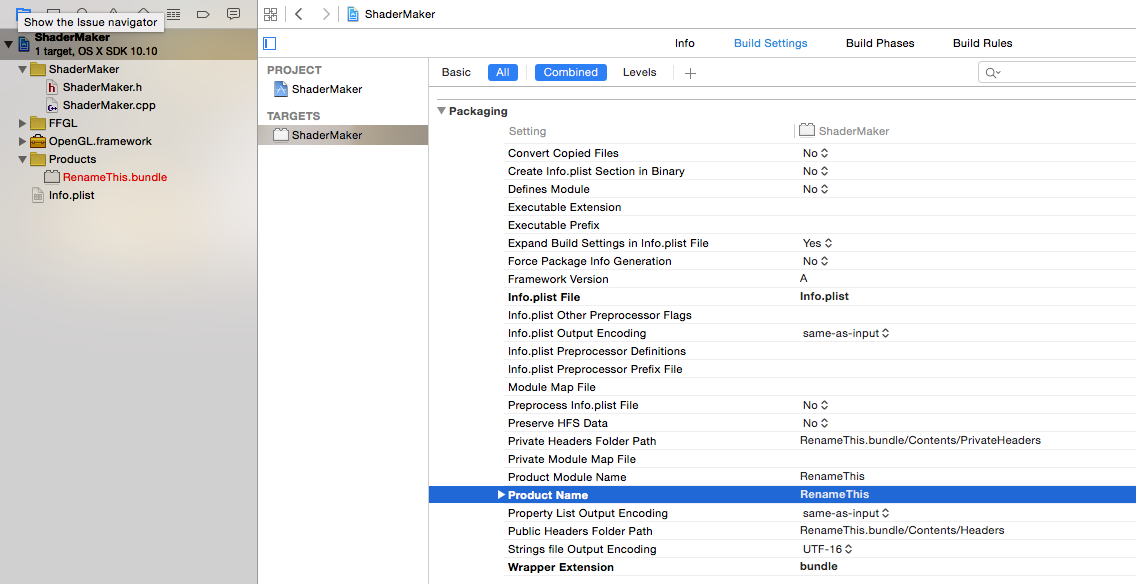The width and height of the screenshot is (1136, 584).
Task: Click the plus button to add build setting
Action: click(690, 73)
